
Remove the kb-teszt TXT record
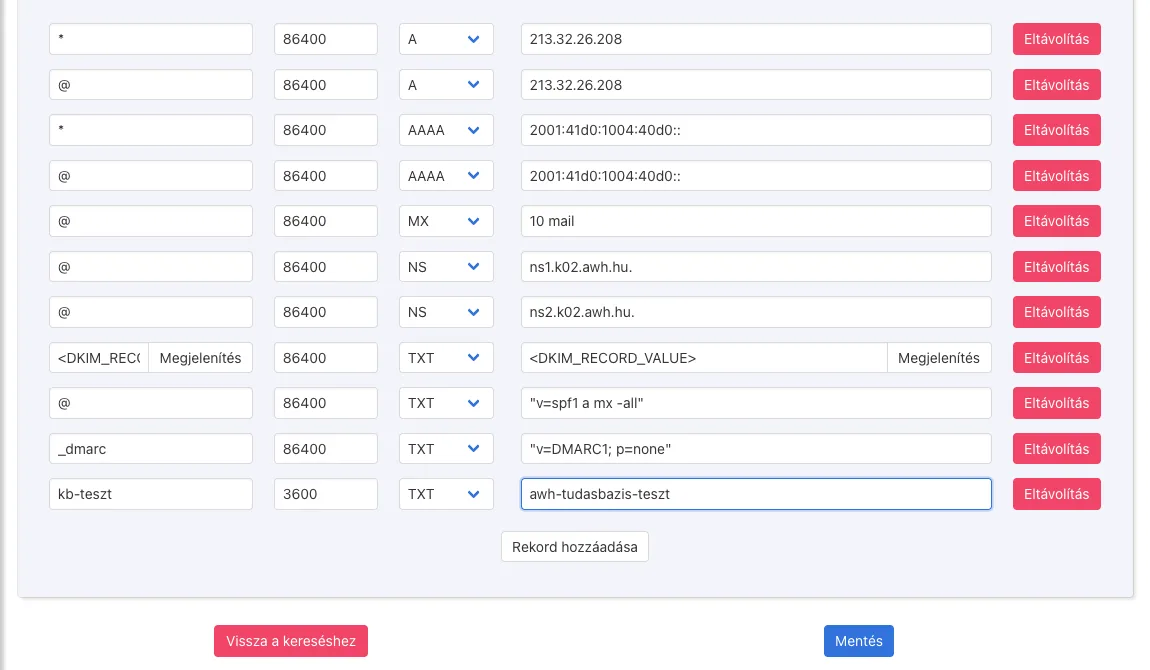(1056, 493)
